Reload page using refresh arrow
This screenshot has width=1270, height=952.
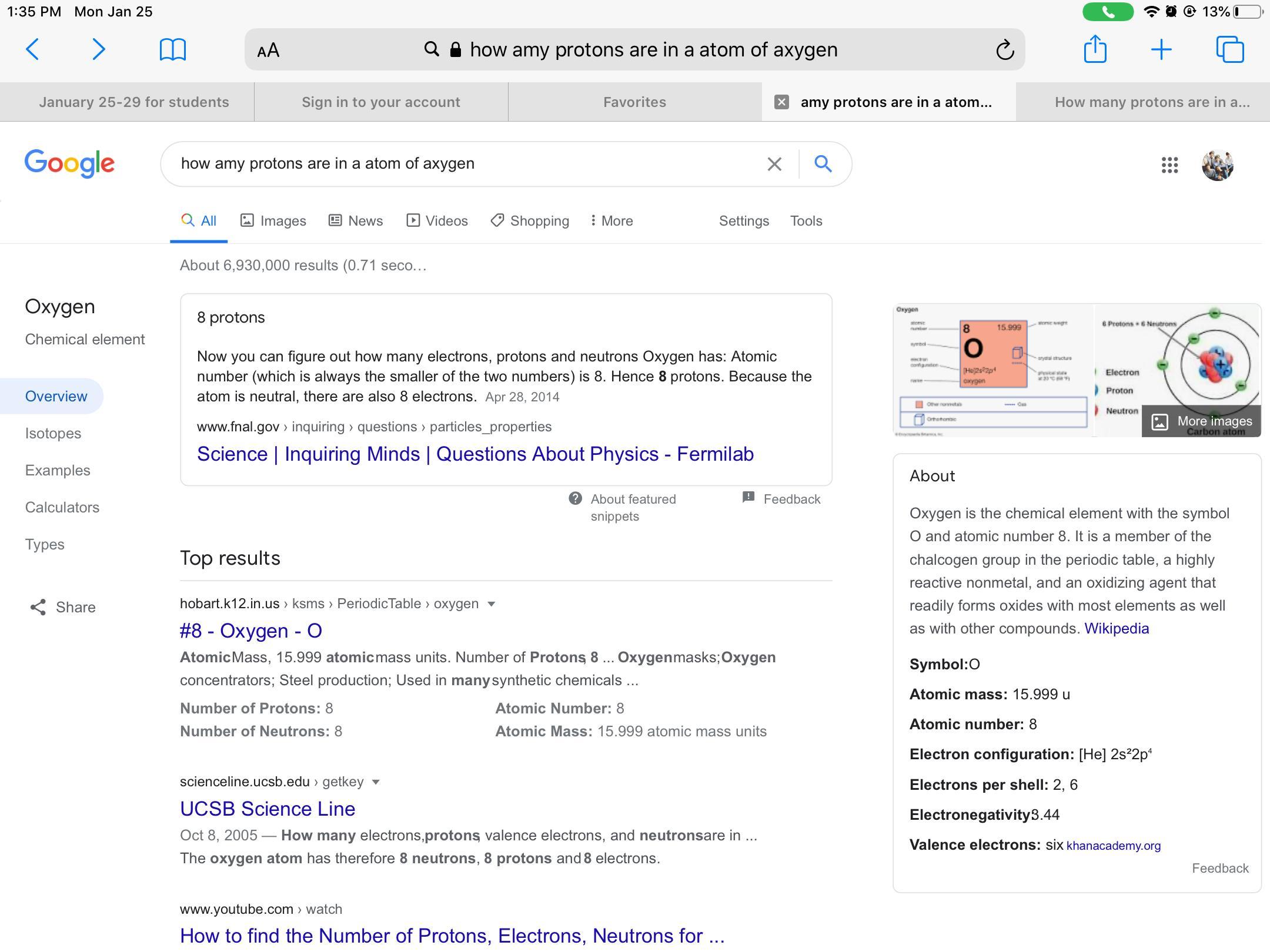[x=1005, y=50]
